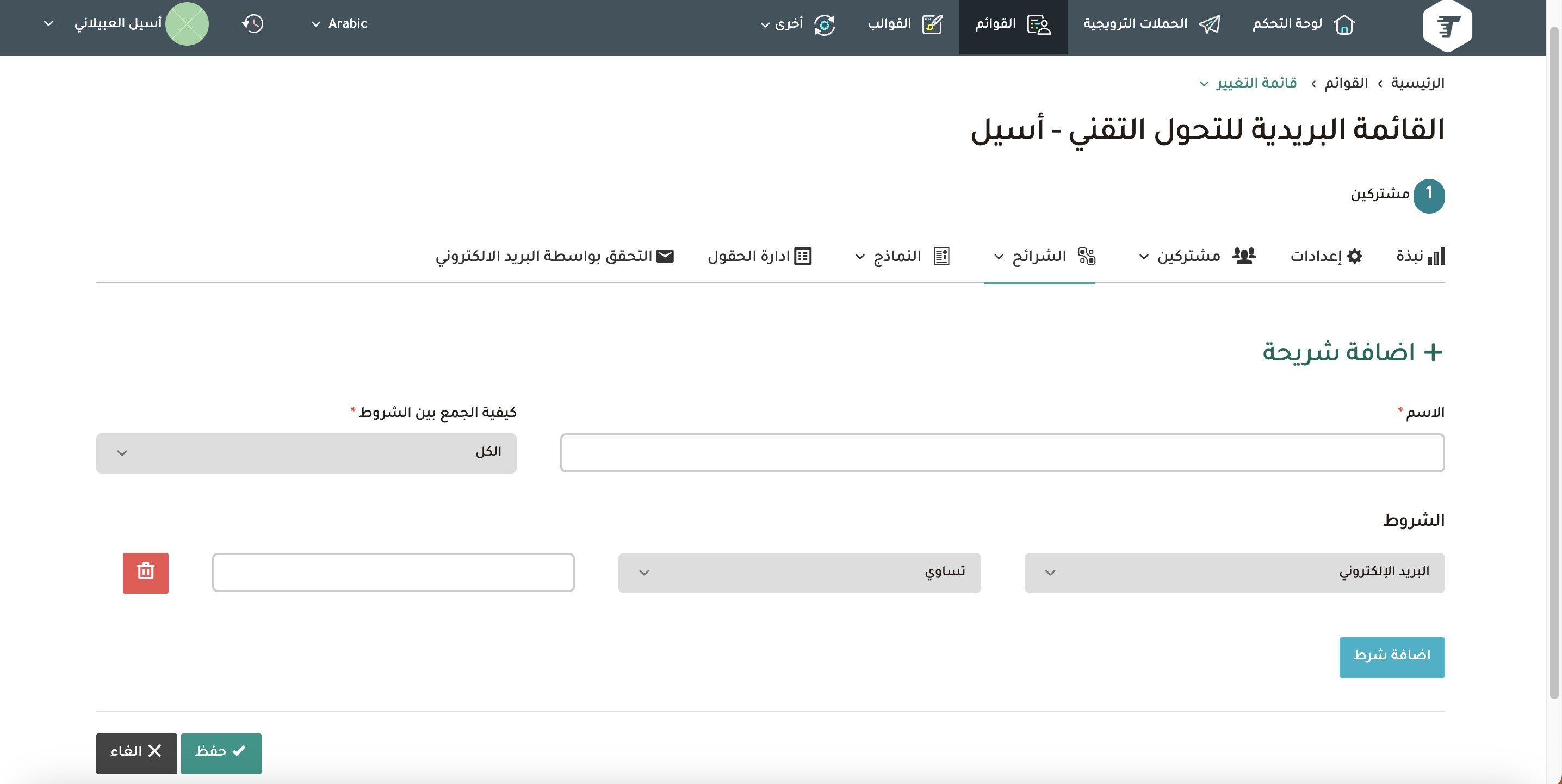
Task: Open the Arabic language dropdown
Action: [x=339, y=23]
